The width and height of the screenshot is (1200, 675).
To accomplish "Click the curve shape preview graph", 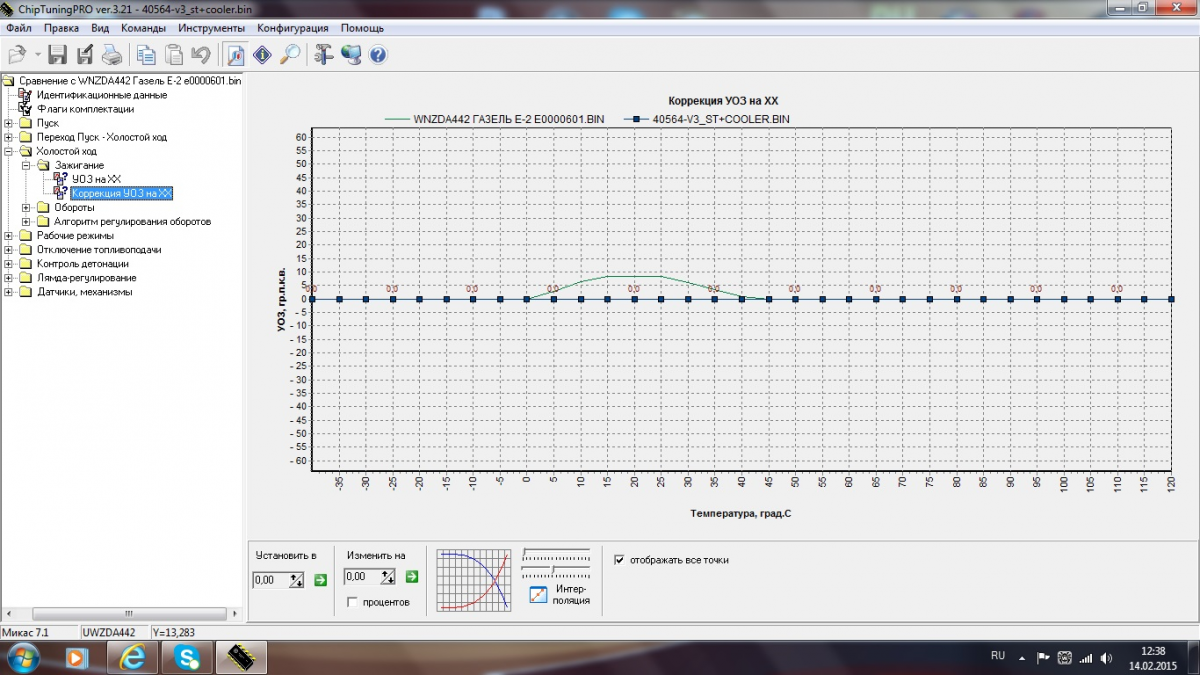I will pyautogui.click(x=475, y=579).
